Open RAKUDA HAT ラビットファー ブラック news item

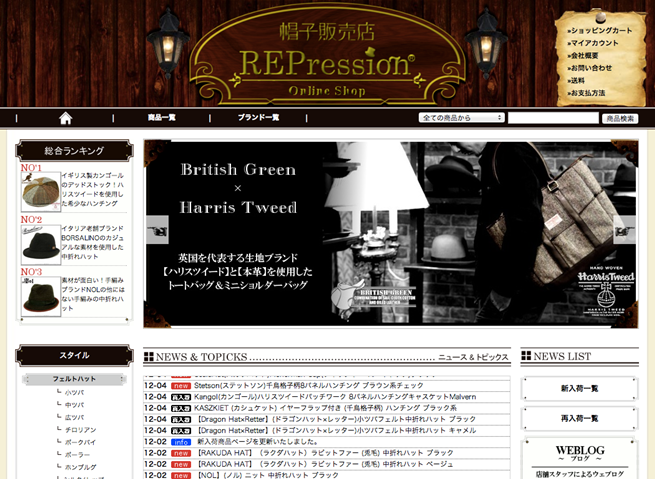point(325,453)
